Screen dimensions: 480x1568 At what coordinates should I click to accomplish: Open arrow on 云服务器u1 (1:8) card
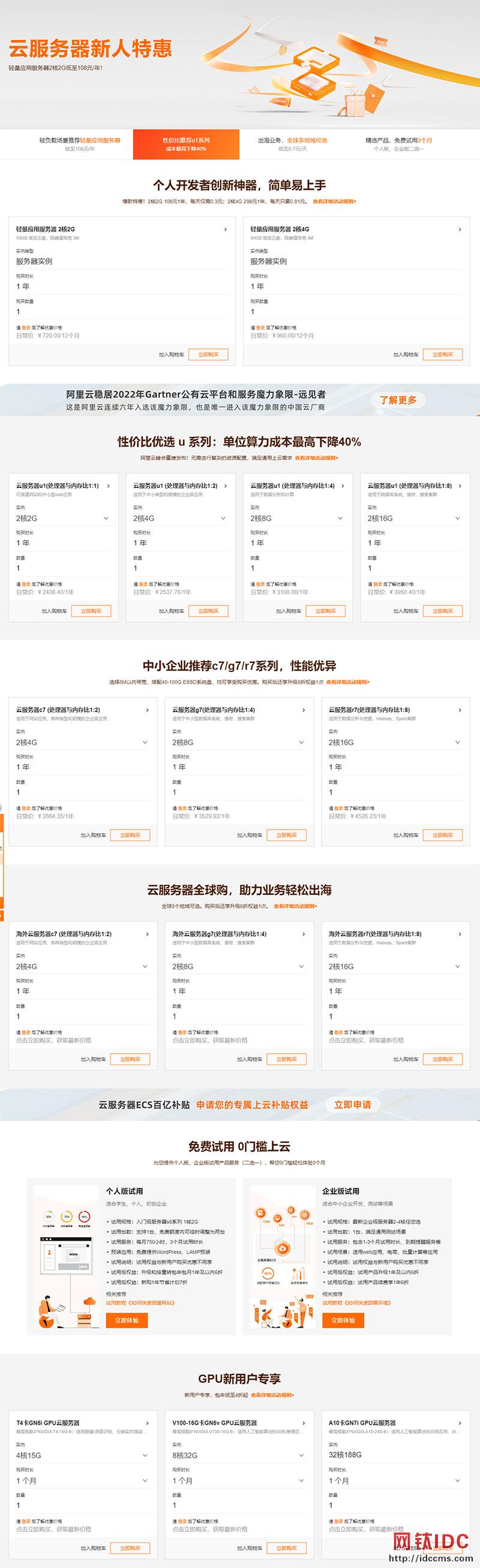[x=460, y=486]
